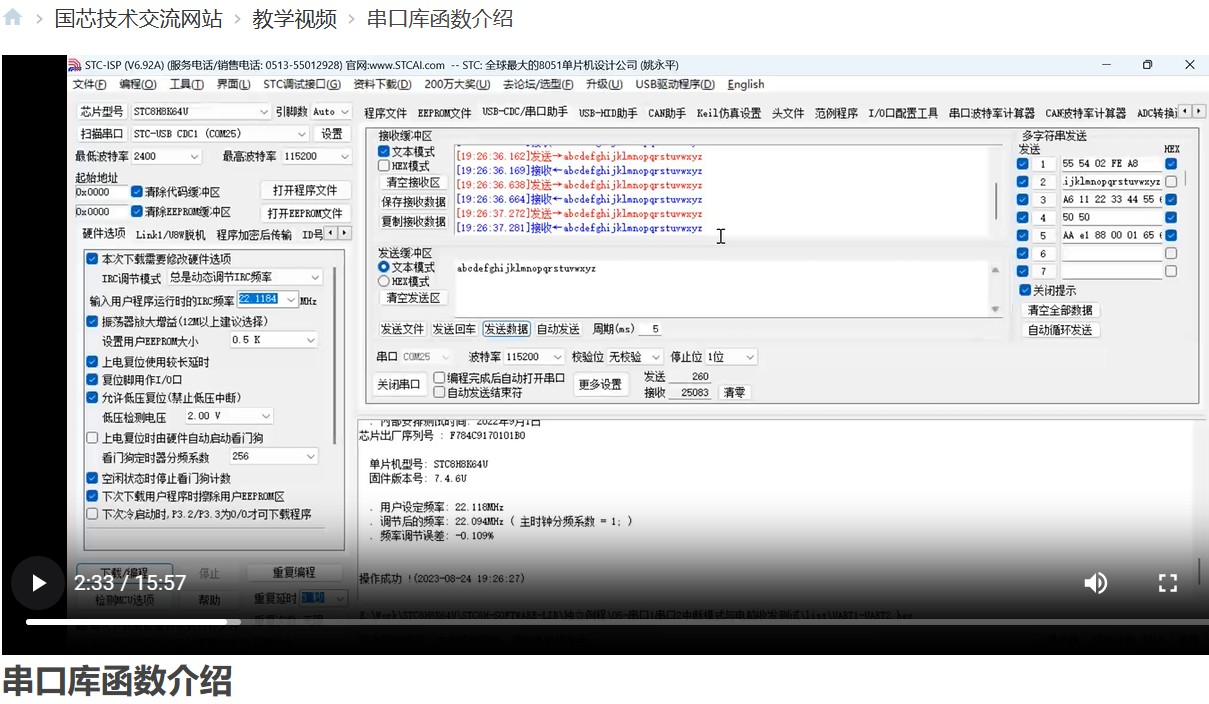
Task: Enable receive buffer HEX模式 checkbox
Action: click(384, 166)
